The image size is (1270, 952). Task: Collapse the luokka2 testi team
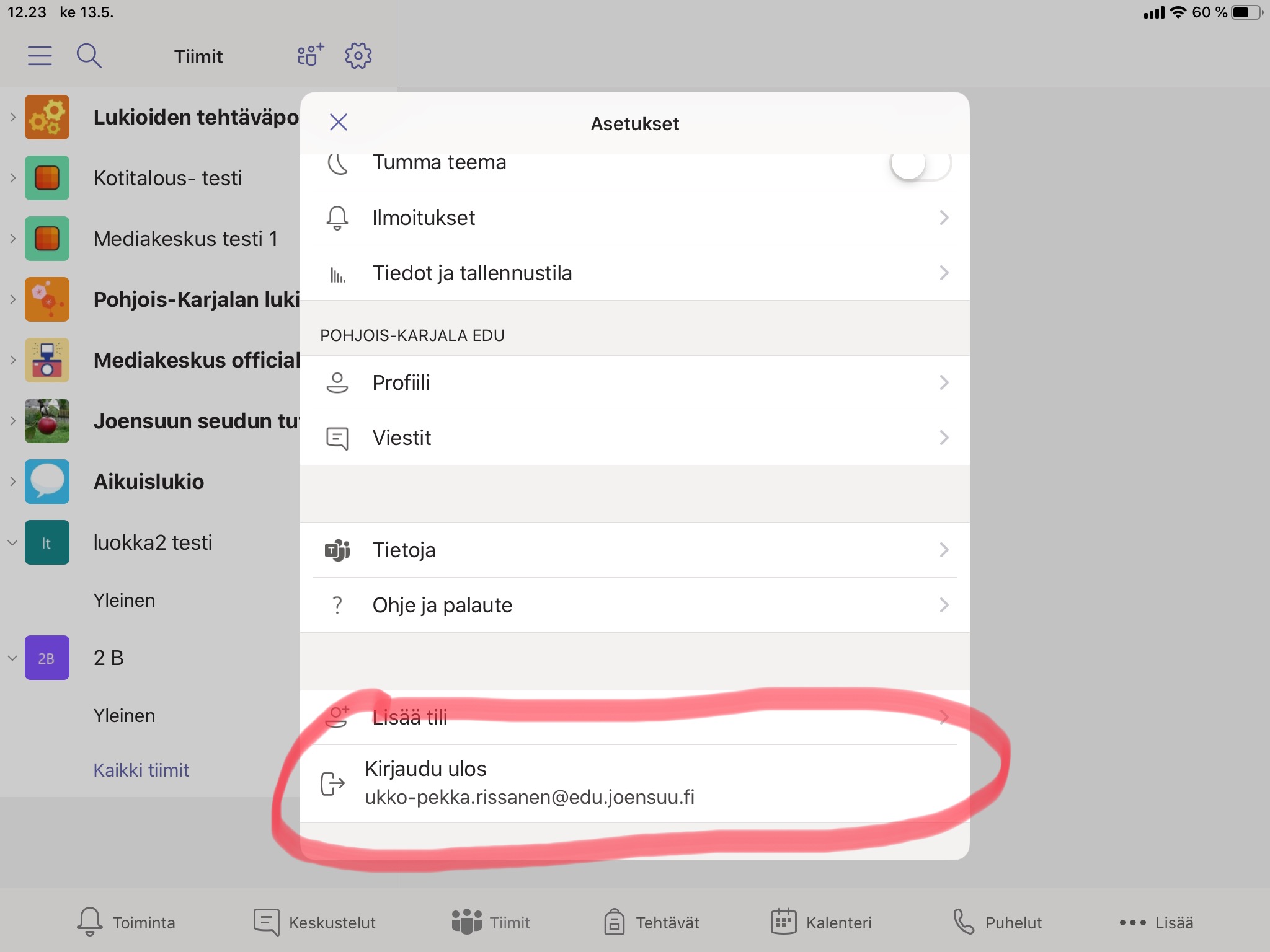pos(12,543)
